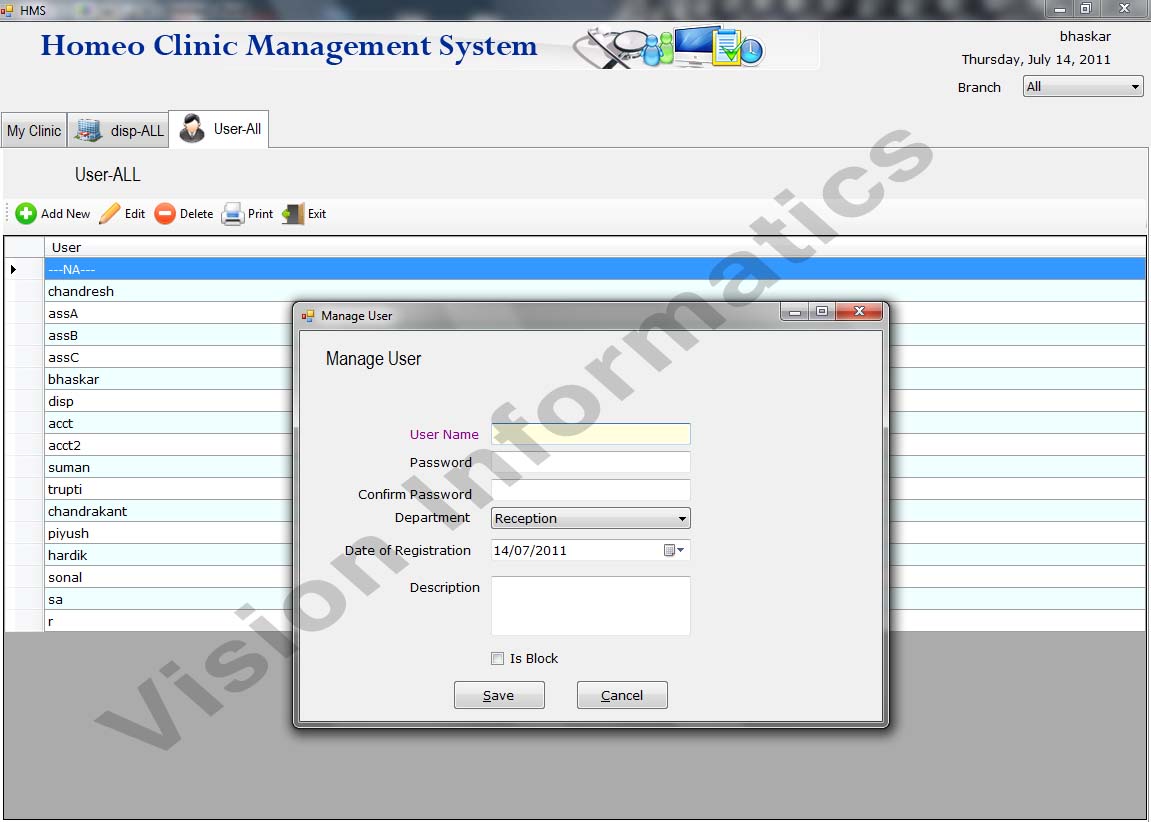
Task: Click the pencil Edit icon
Action: 109,214
